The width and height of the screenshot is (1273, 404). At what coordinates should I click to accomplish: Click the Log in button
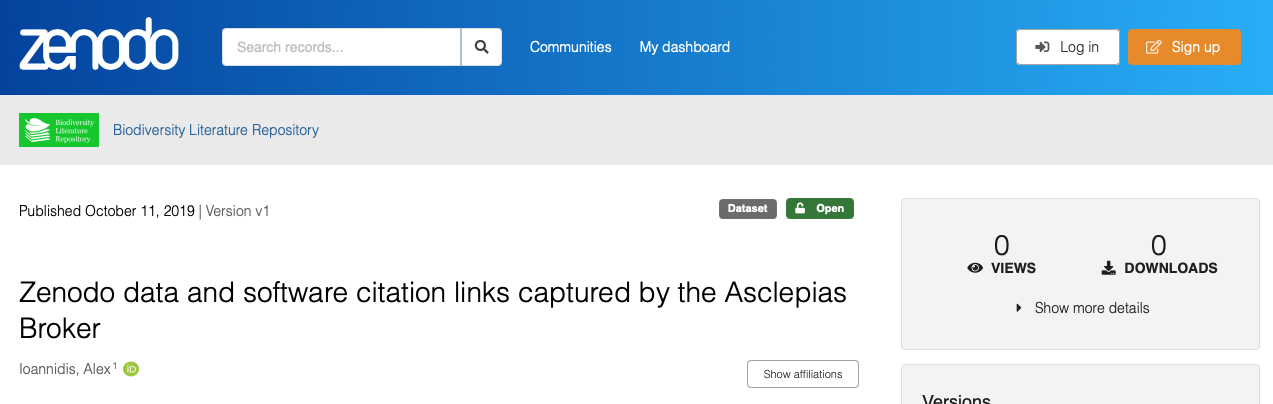coord(1067,47)
